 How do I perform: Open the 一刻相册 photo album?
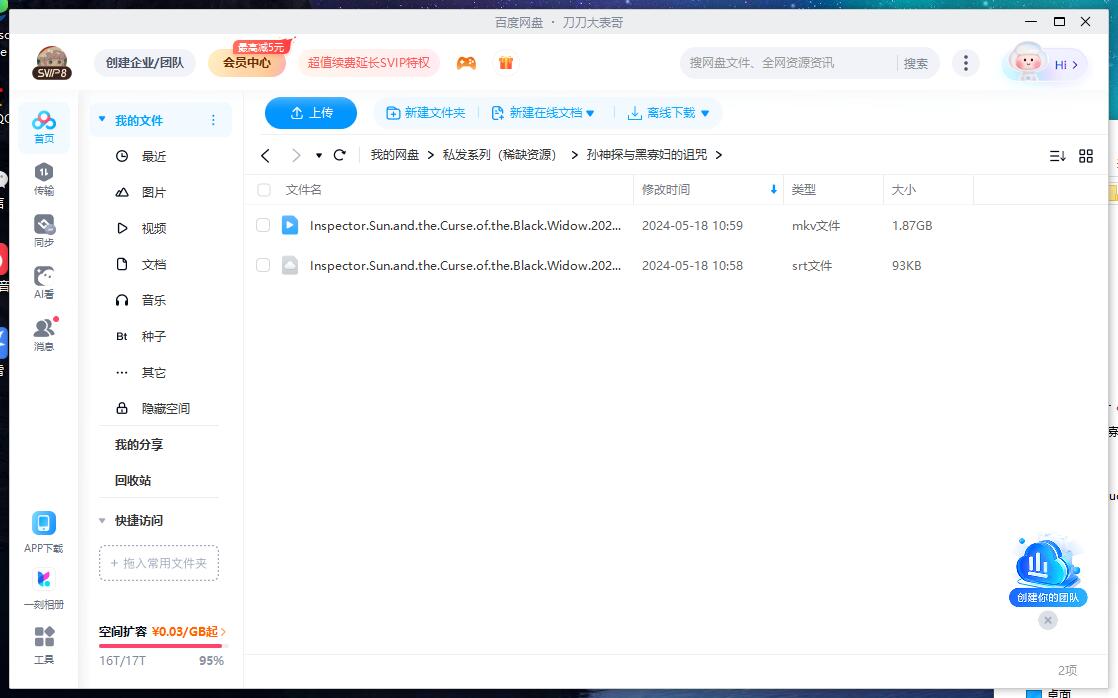[43, 588]
